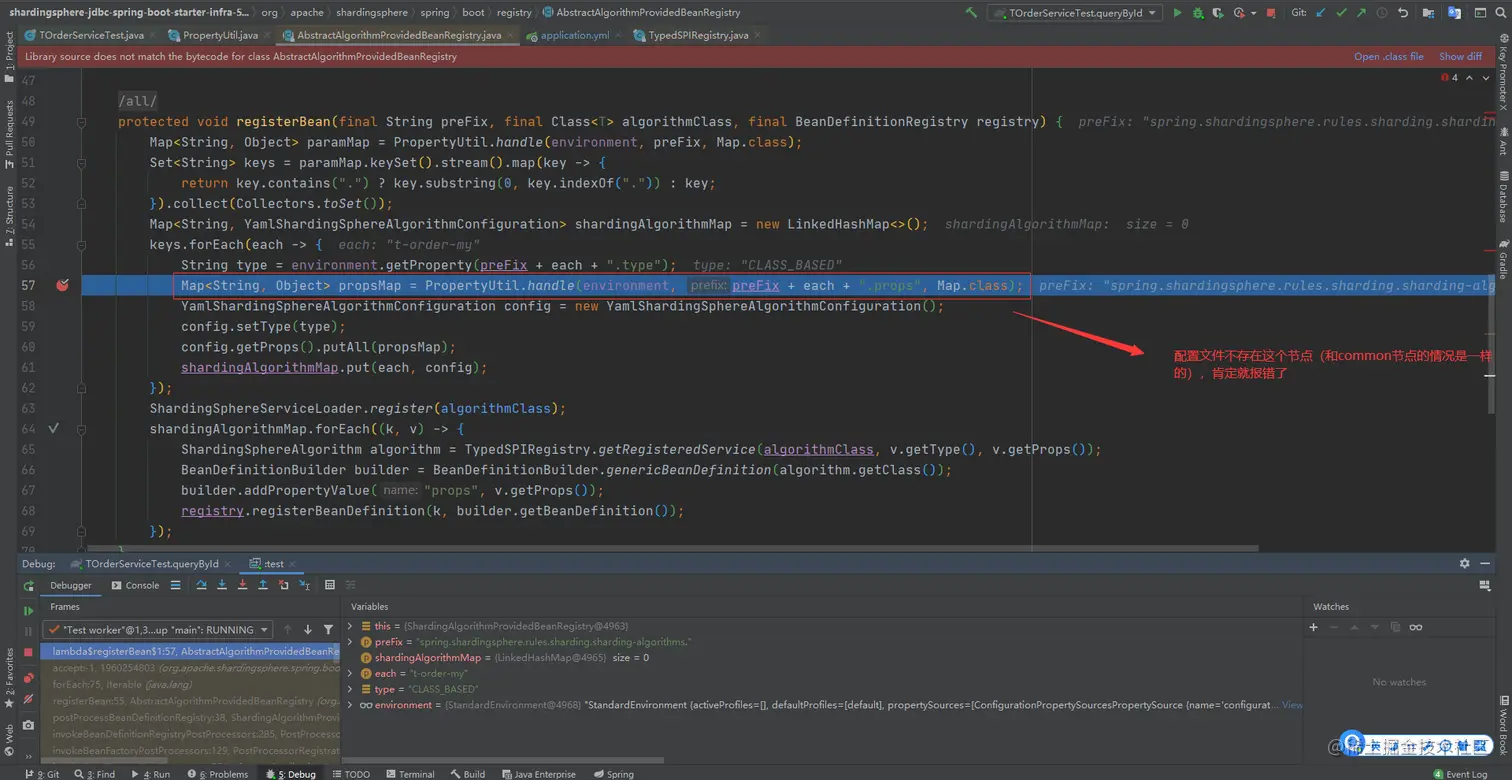
Task: Toggle the line 57 breakpoint in the gutter
Action: click(x=62, y=285)
